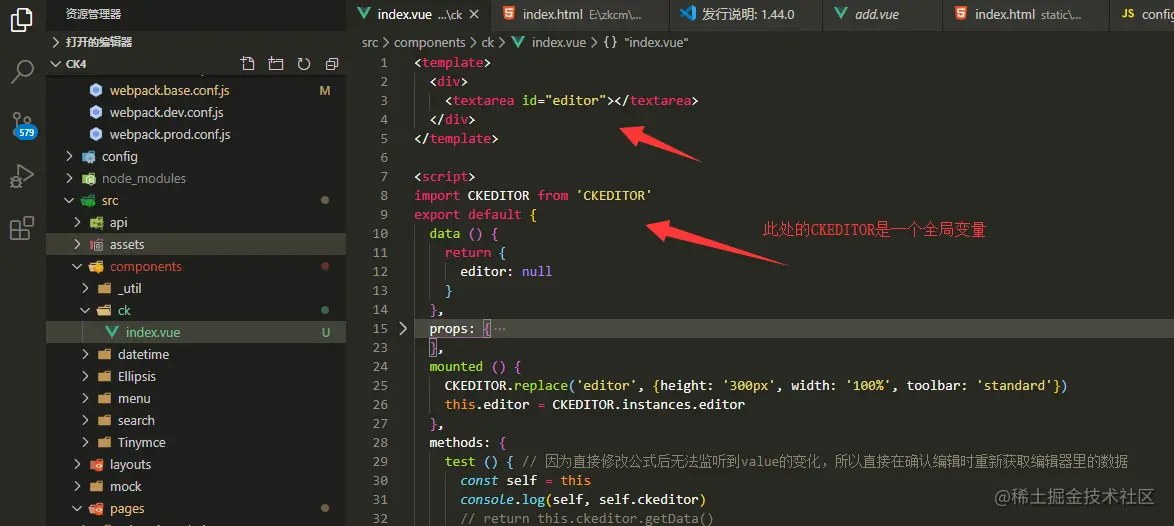Click the Vue icon beside index.vue in tree
Screen dimensions: 1174x526
pos(112,332)
